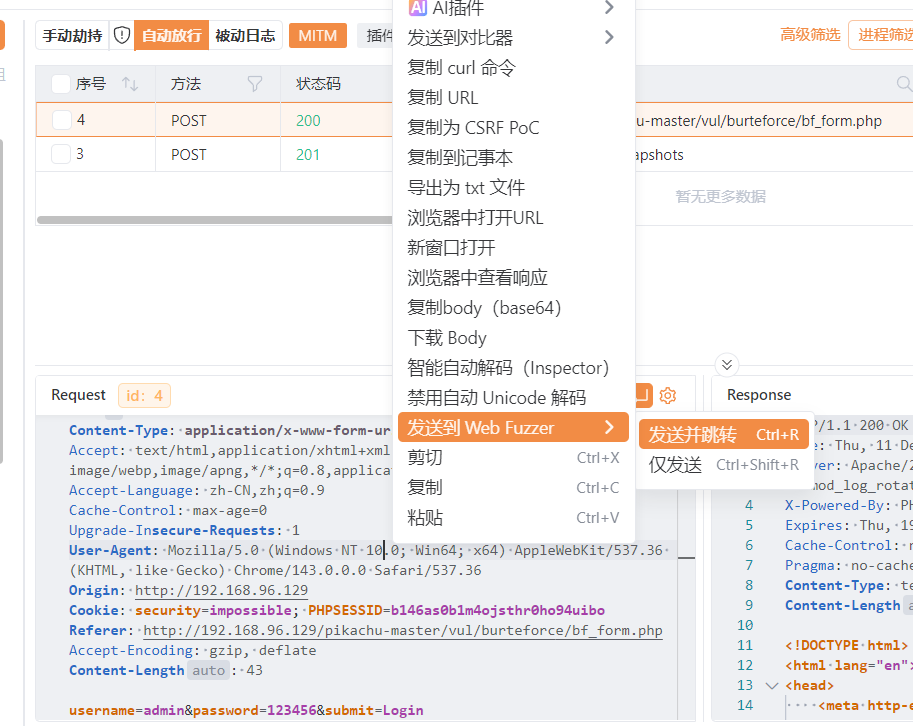Screen dimensions: 913x726
Task: Select the 粘贴 menu entry
Action: click(x=512, y=518)
